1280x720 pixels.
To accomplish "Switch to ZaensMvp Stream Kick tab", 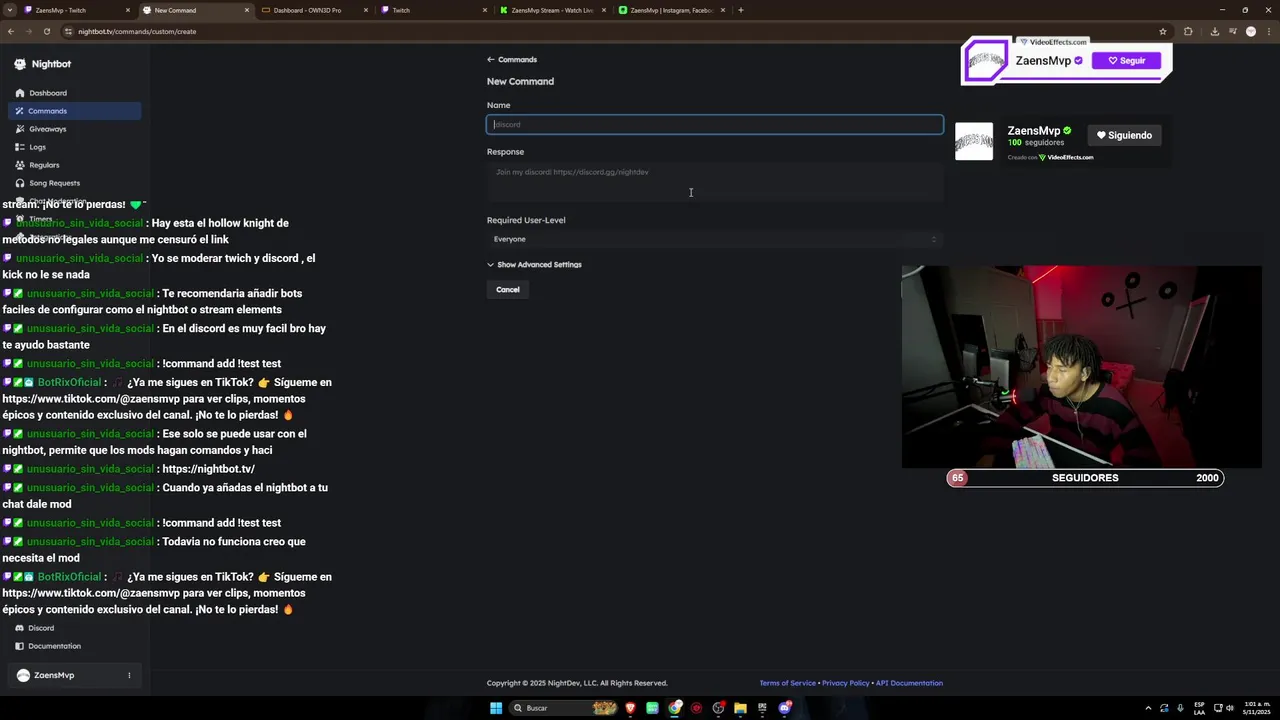I will tap(553, 10).
